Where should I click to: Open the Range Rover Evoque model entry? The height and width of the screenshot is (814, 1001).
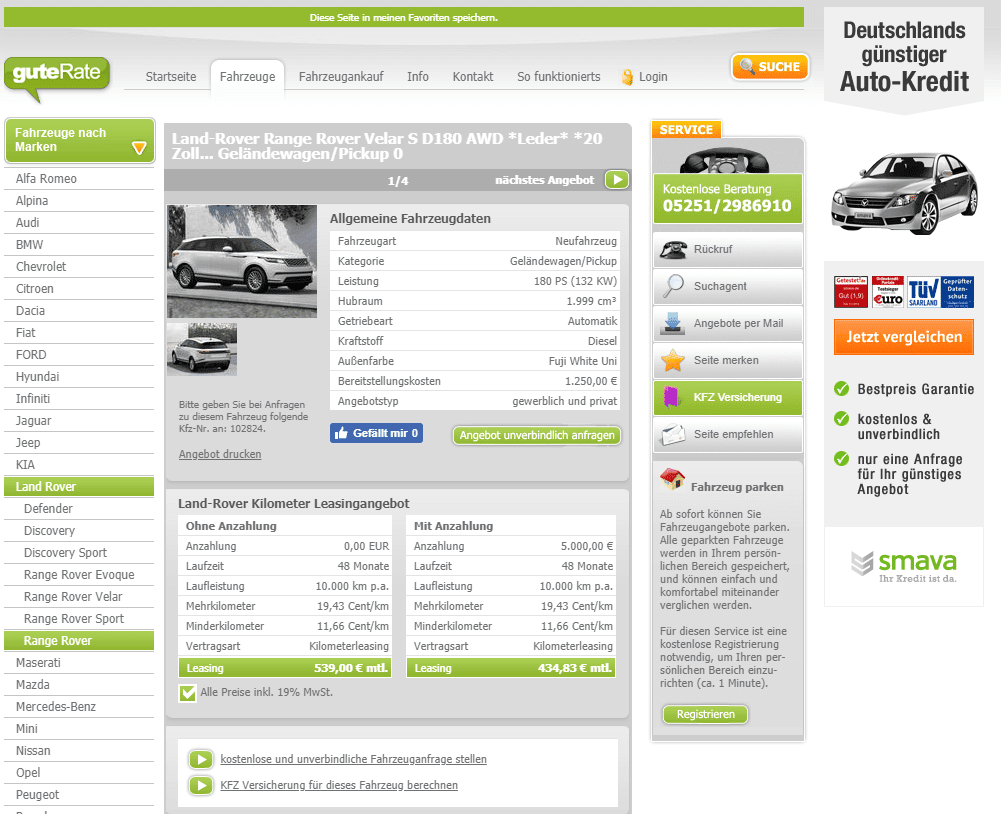[79, 575]
